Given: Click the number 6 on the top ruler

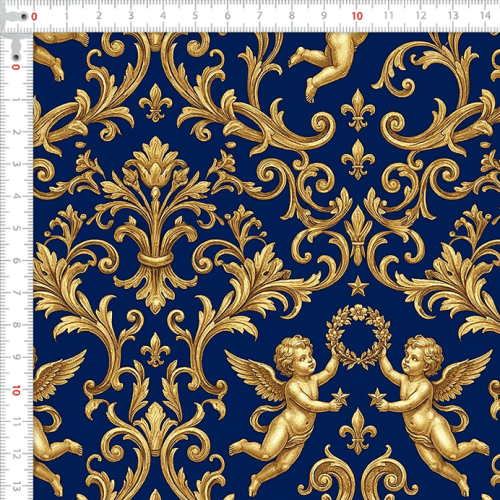Looking at the screenshot, I should pyautogui.click(x=227, y=16).
